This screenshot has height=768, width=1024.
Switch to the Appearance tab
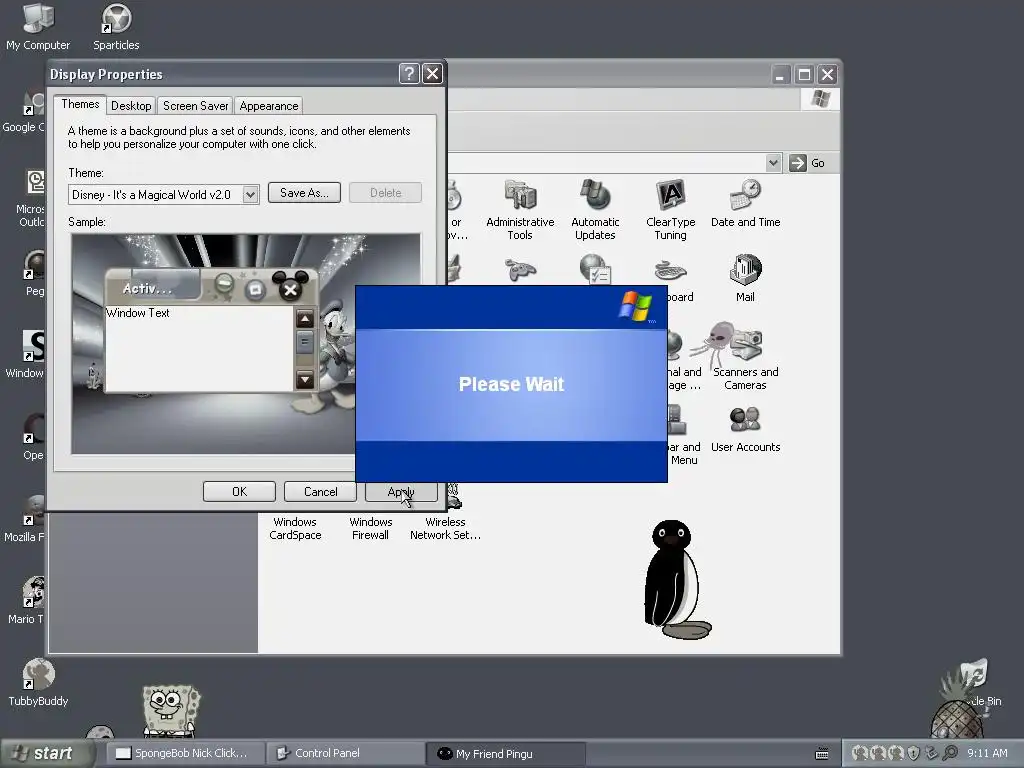pyautogui.click(x=268, y=106)
